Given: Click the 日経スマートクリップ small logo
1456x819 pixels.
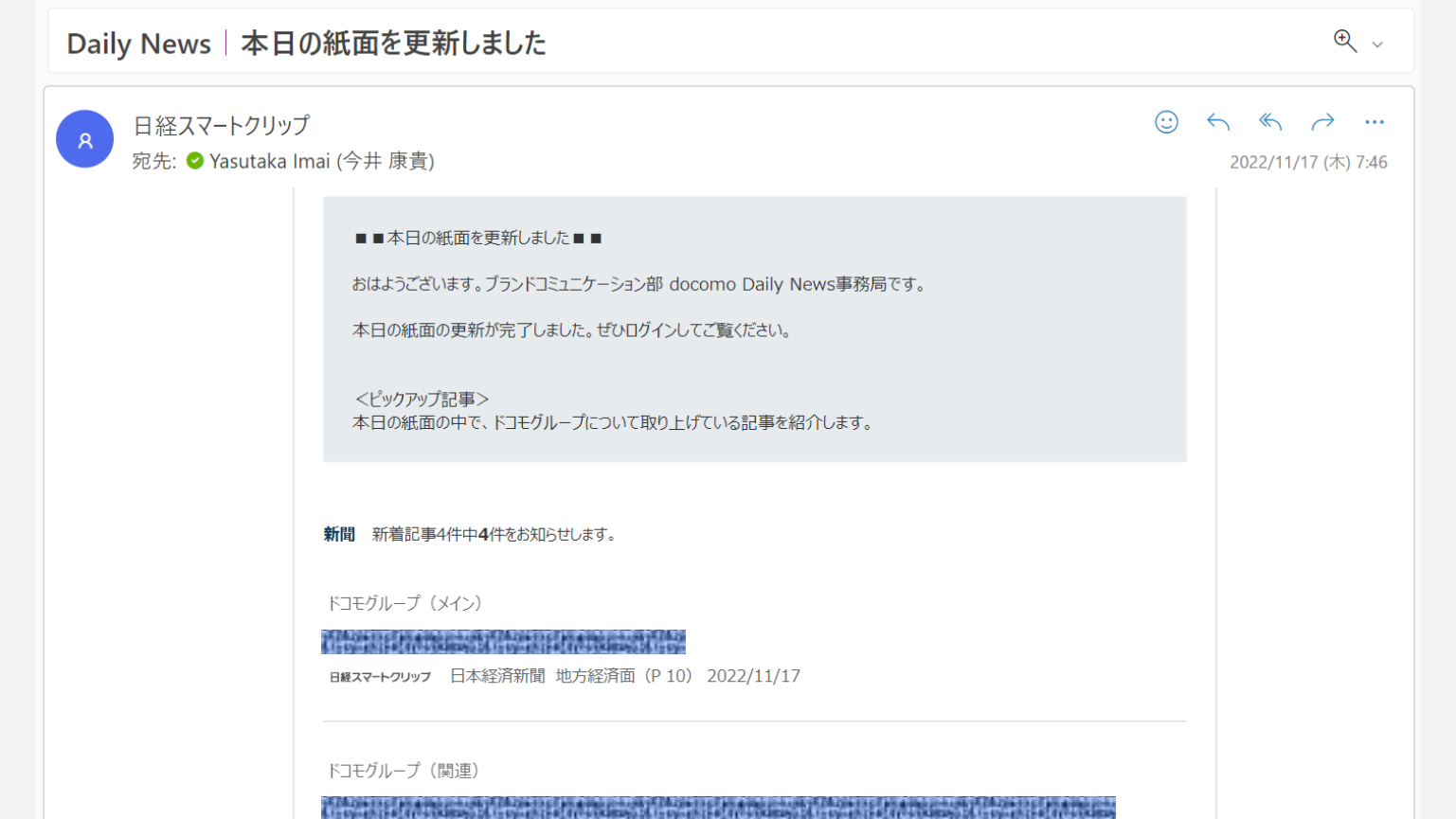Looking at the screenshot, I should coord(380,677).
